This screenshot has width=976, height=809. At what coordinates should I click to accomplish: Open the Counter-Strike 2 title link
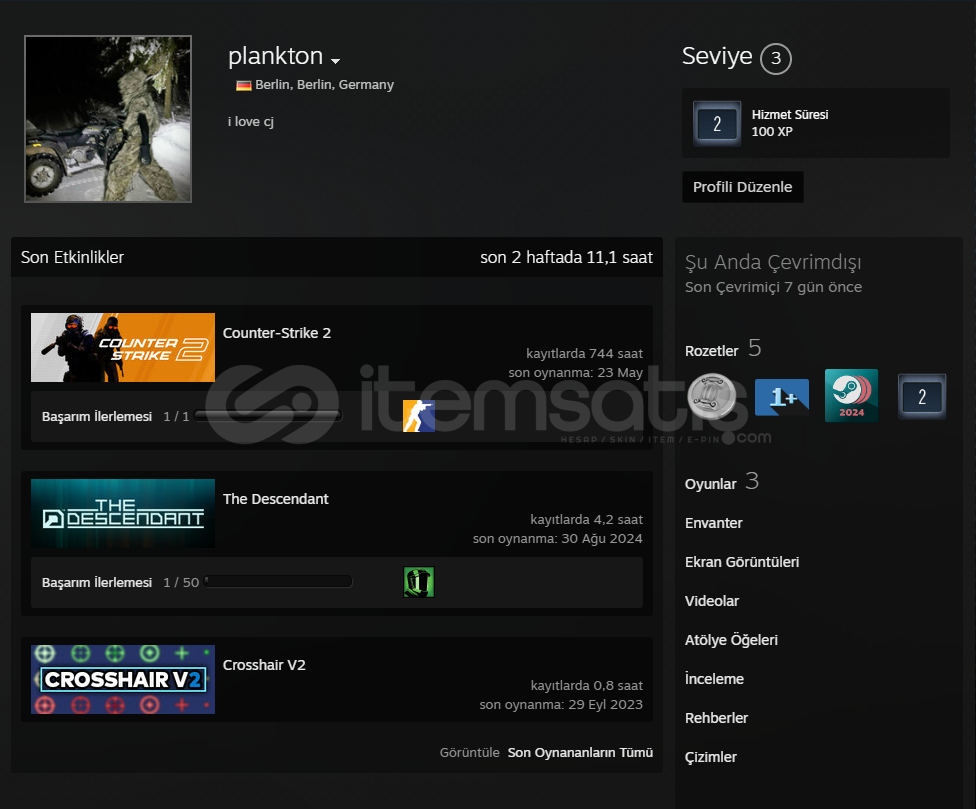[x=277, y=333]
